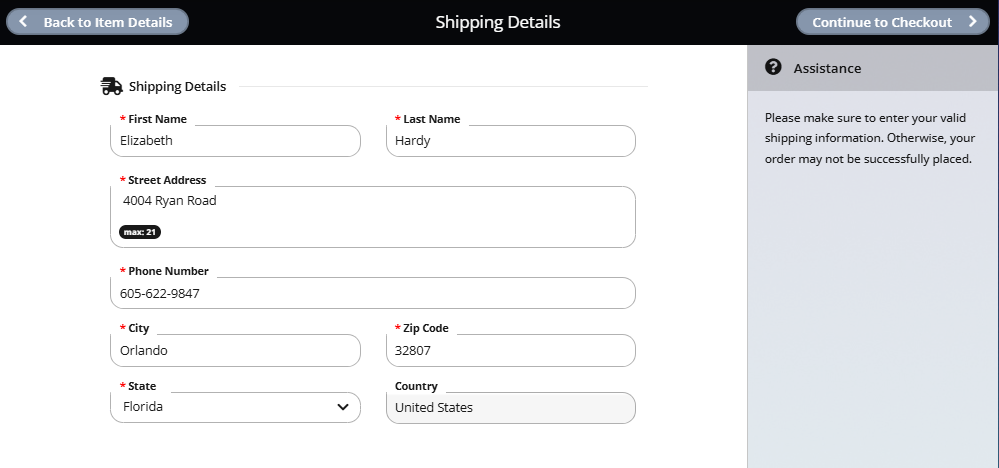Click the max: 21 character badge

140,232
